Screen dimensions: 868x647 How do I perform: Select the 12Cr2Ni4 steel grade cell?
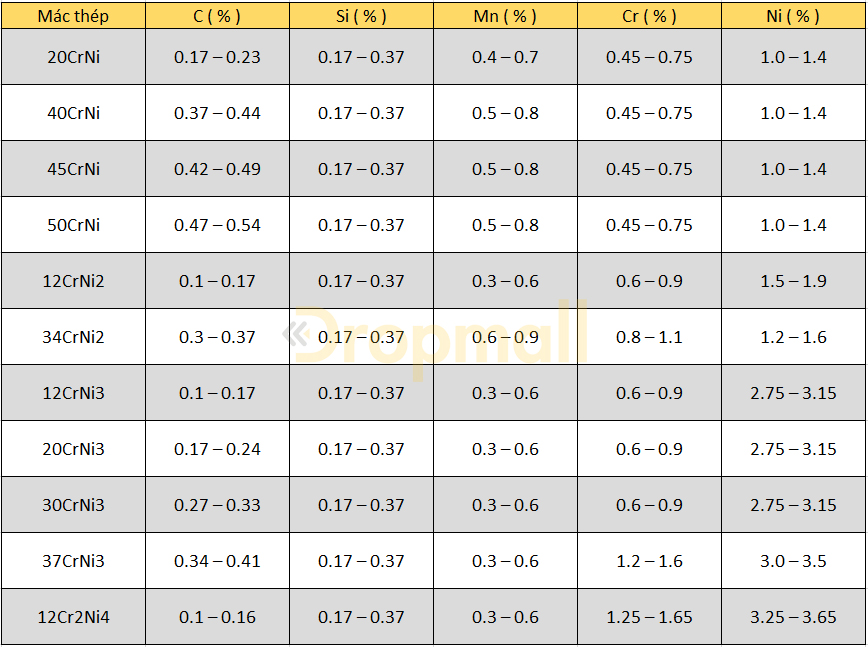(73, 617)
